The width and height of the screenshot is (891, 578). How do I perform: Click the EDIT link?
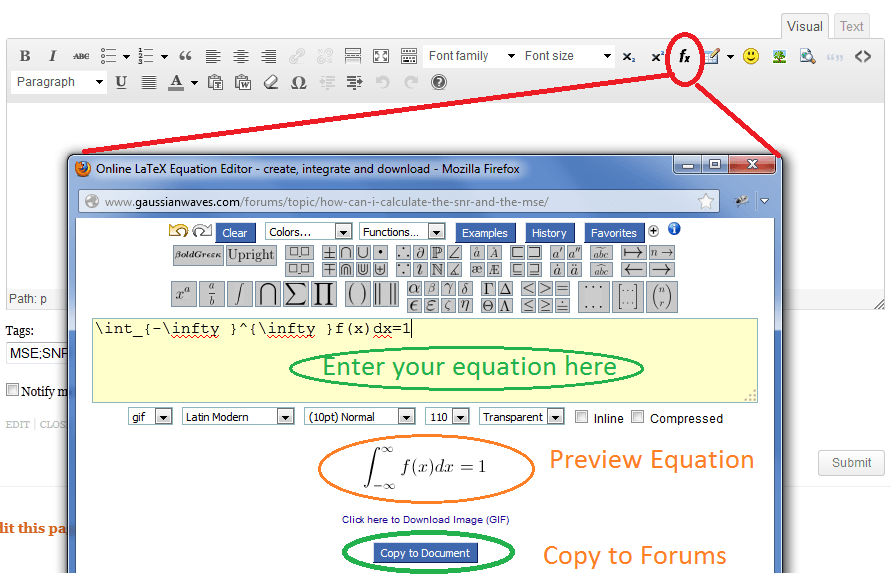[x=18, y=425]
